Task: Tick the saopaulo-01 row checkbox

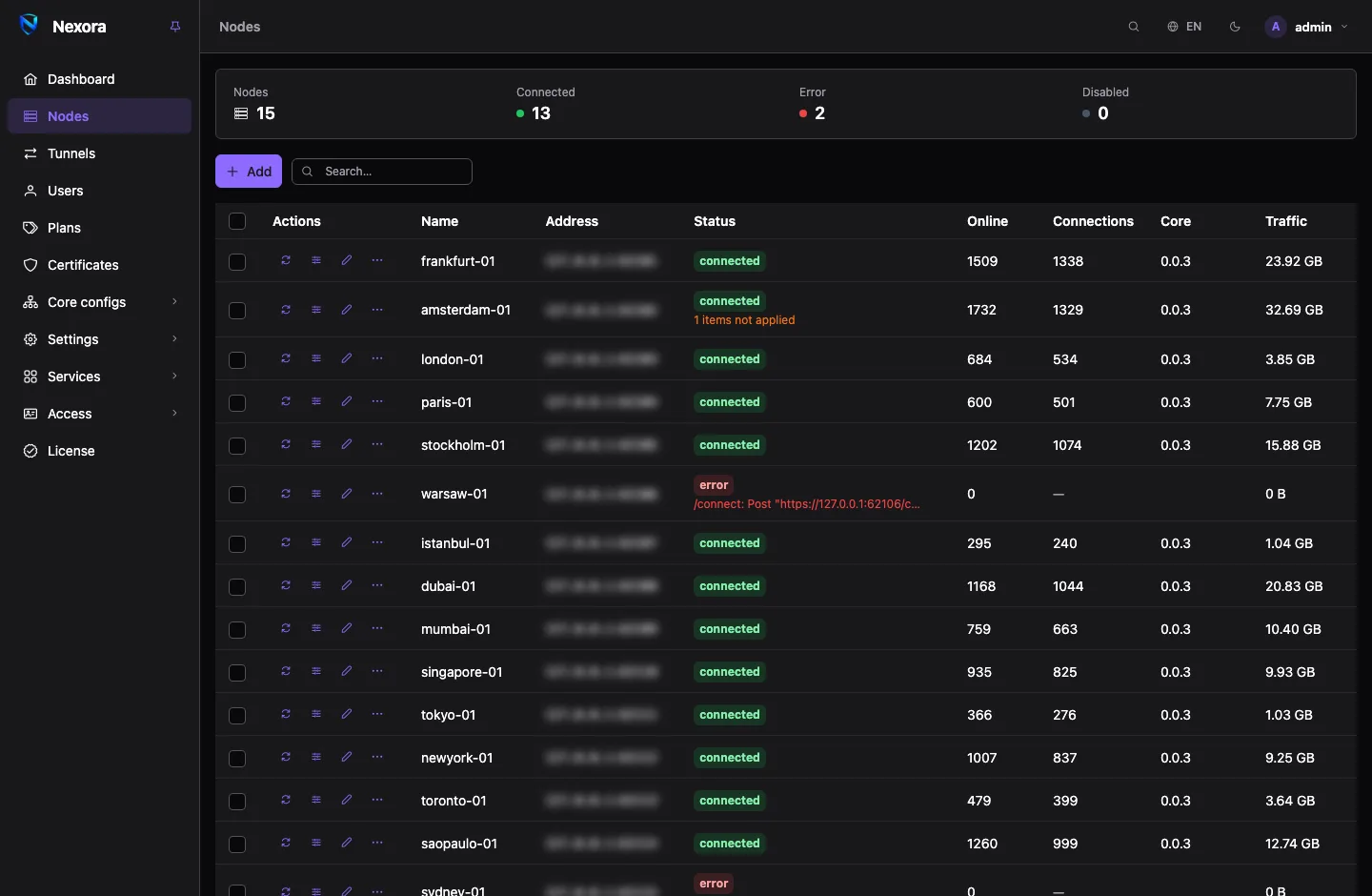Action: click(x=237, y=844)
